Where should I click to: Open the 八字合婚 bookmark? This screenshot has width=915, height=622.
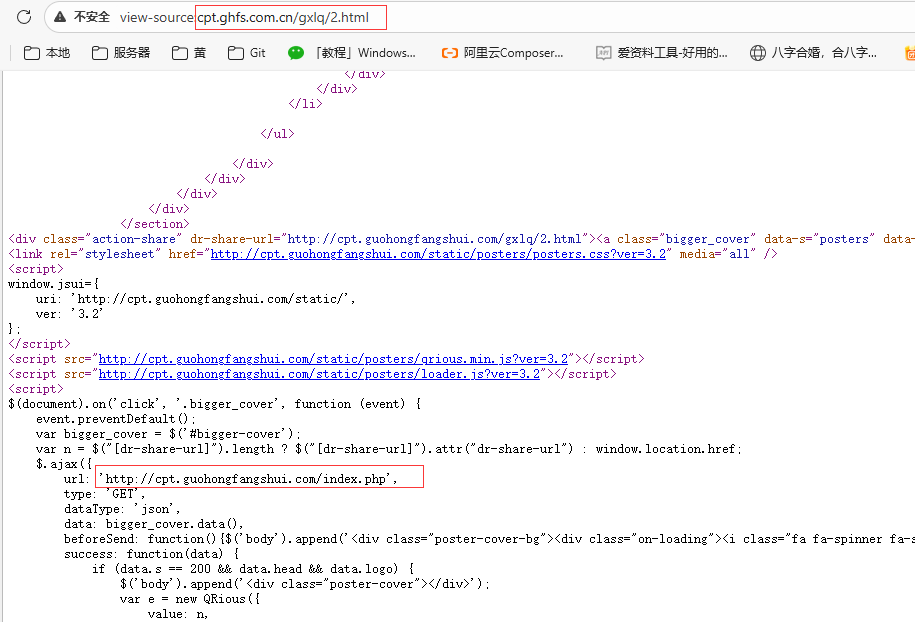pyautogui.click(x=814, y=53)
